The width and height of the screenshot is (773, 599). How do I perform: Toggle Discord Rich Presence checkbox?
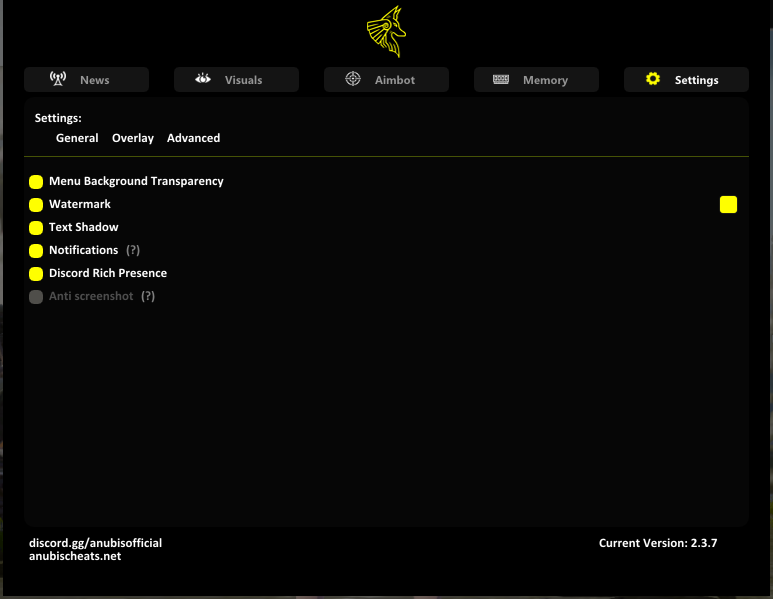(36, 274)
